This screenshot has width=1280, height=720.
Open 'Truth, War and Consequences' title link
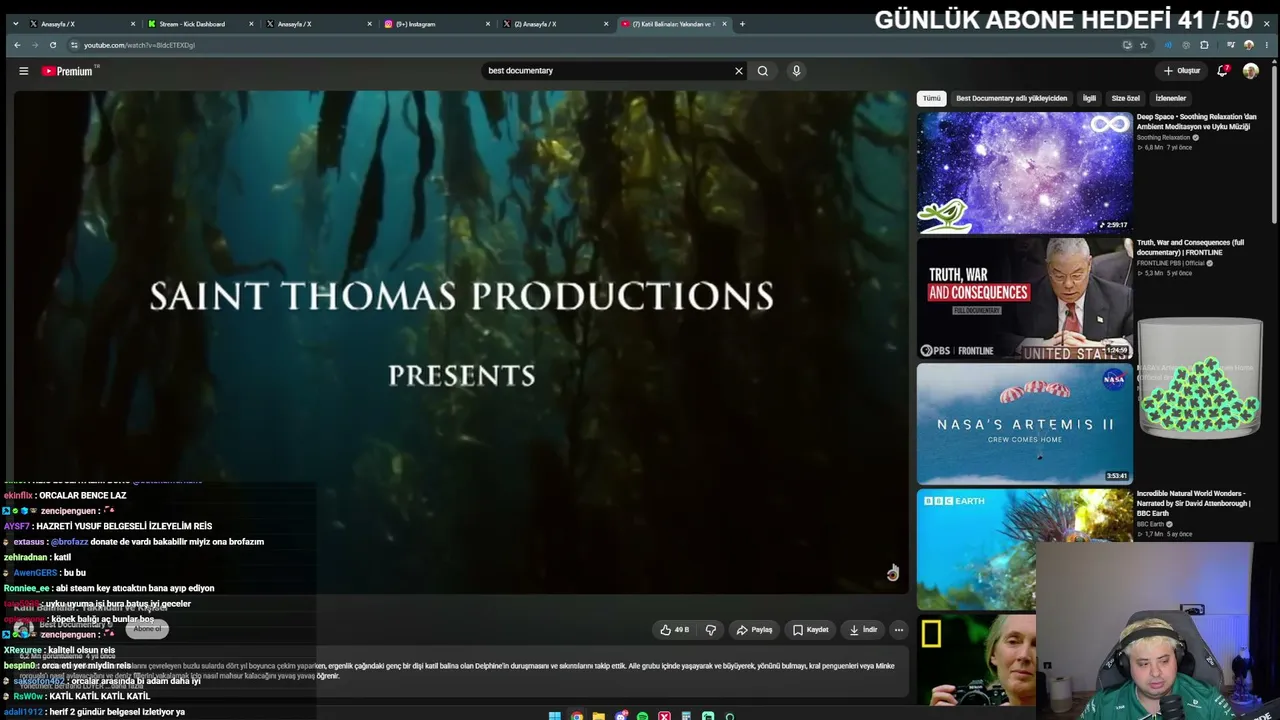click(1191, 247)
